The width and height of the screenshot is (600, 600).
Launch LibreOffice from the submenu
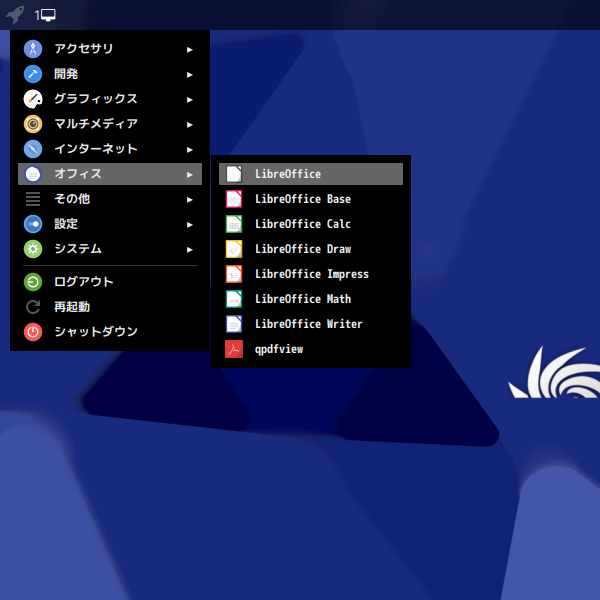tap(311, 174)
